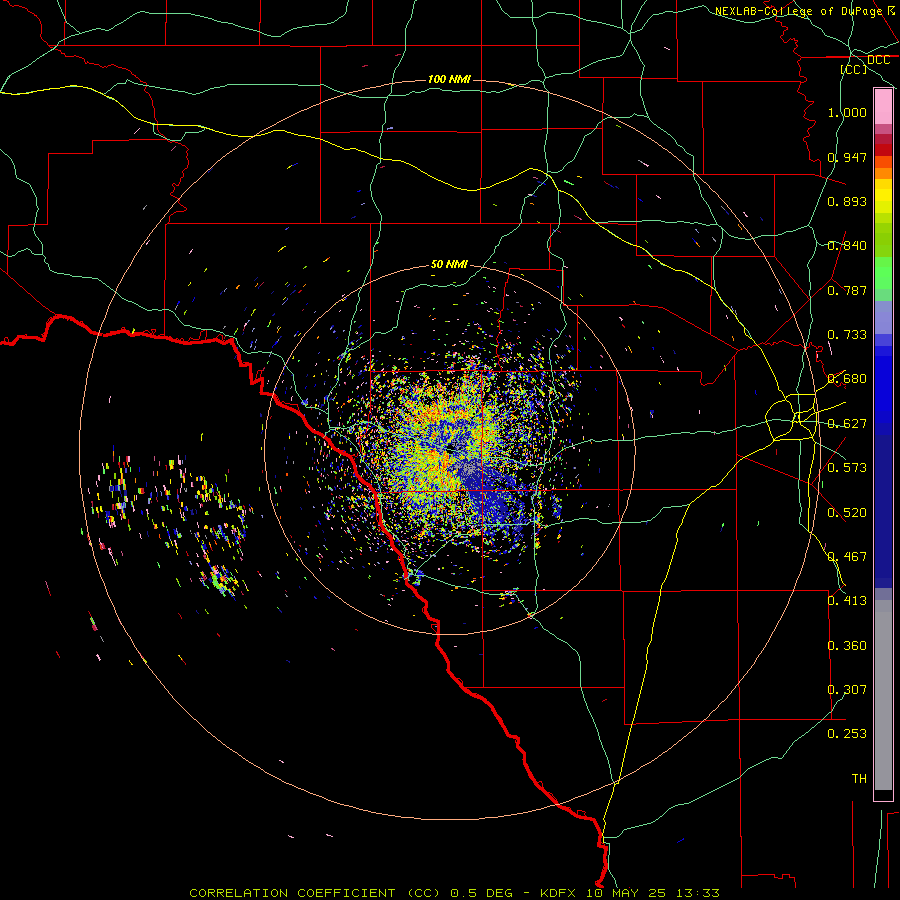The height and width of the screenshot is (900, 900).
Task: Select the 0.360 scale value
Action: [847, 646]
